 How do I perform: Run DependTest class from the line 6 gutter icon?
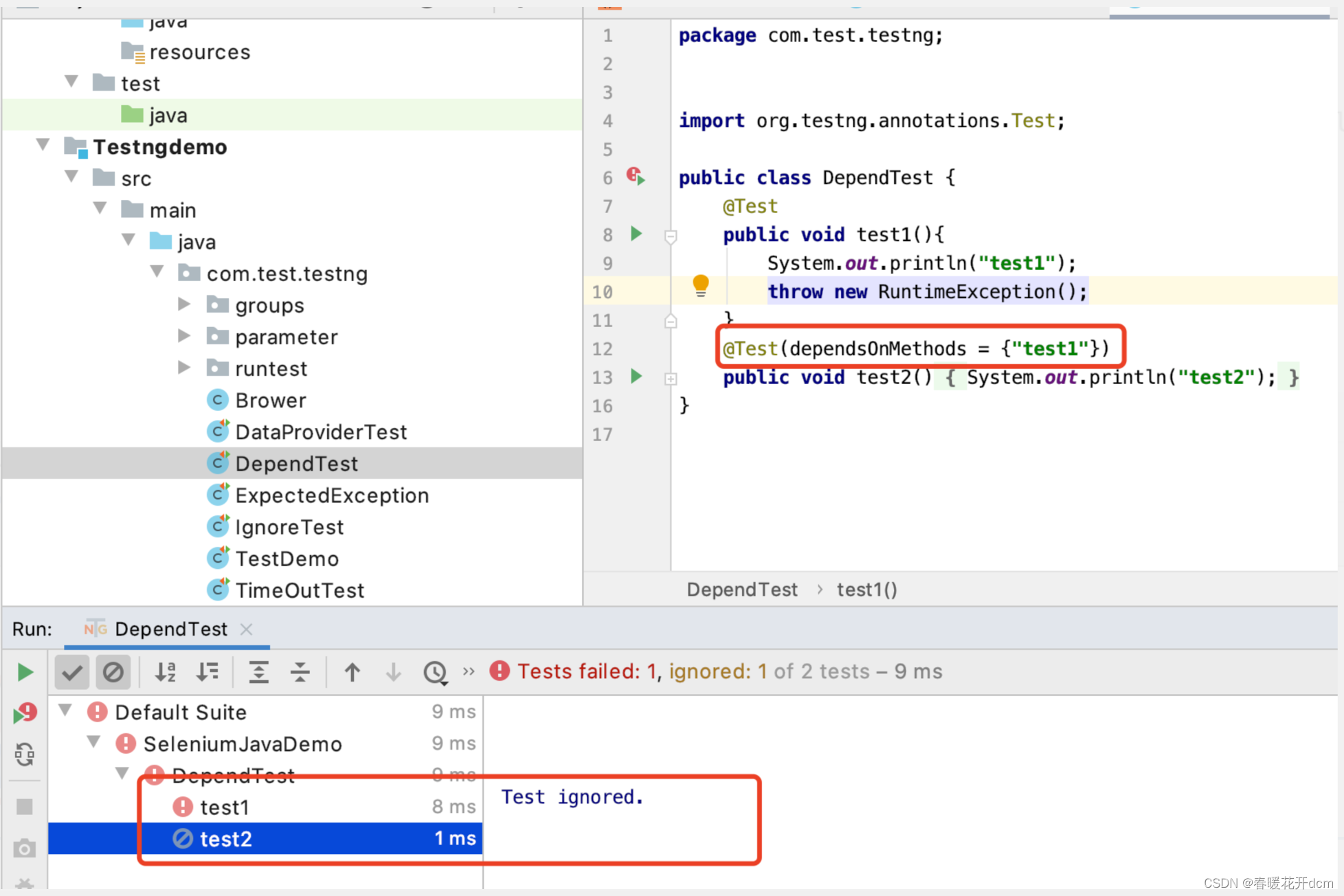(x=636, y=176)
